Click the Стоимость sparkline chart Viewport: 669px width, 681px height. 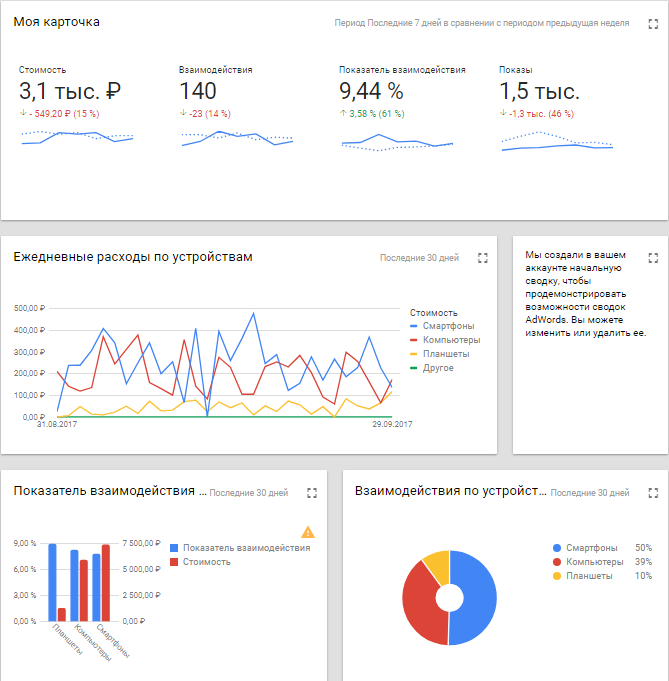tap(77, 137)
